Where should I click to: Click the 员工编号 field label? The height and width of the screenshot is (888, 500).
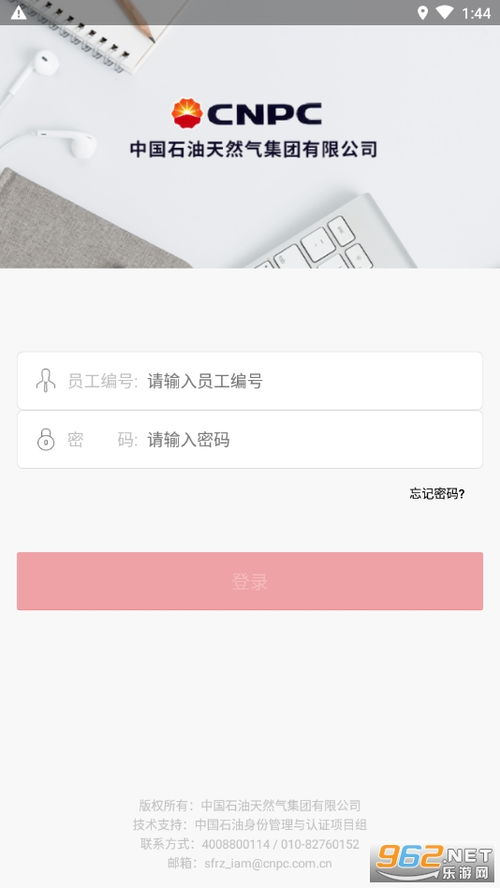click(102, 381)
